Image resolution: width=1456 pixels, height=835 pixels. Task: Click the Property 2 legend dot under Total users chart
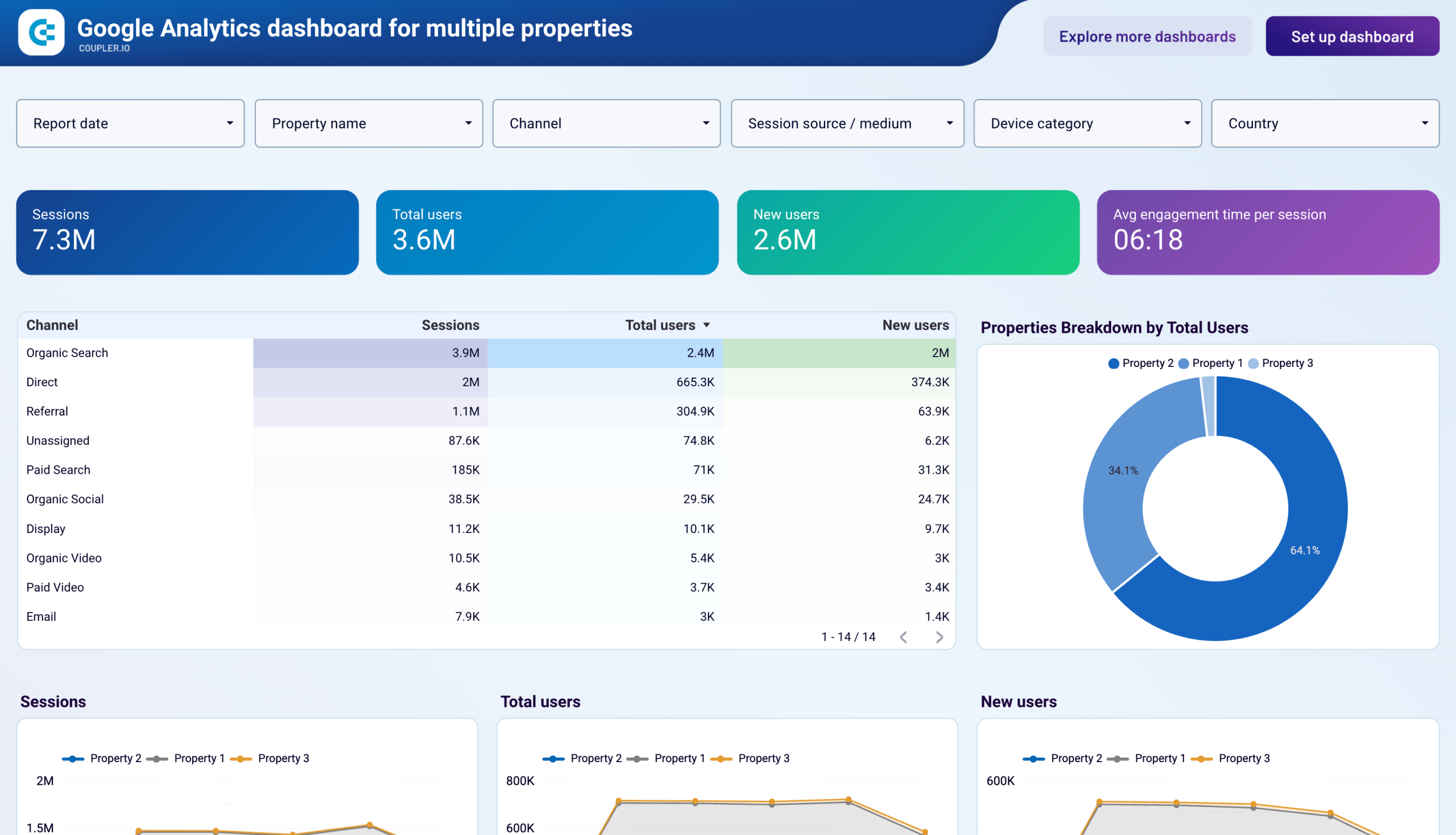[553, 758]
